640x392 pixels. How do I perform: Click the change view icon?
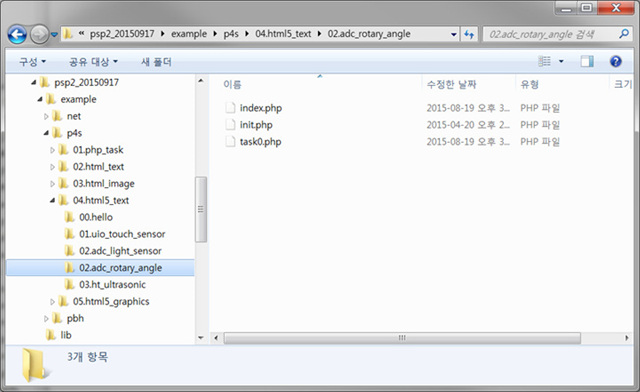[544, 62]
